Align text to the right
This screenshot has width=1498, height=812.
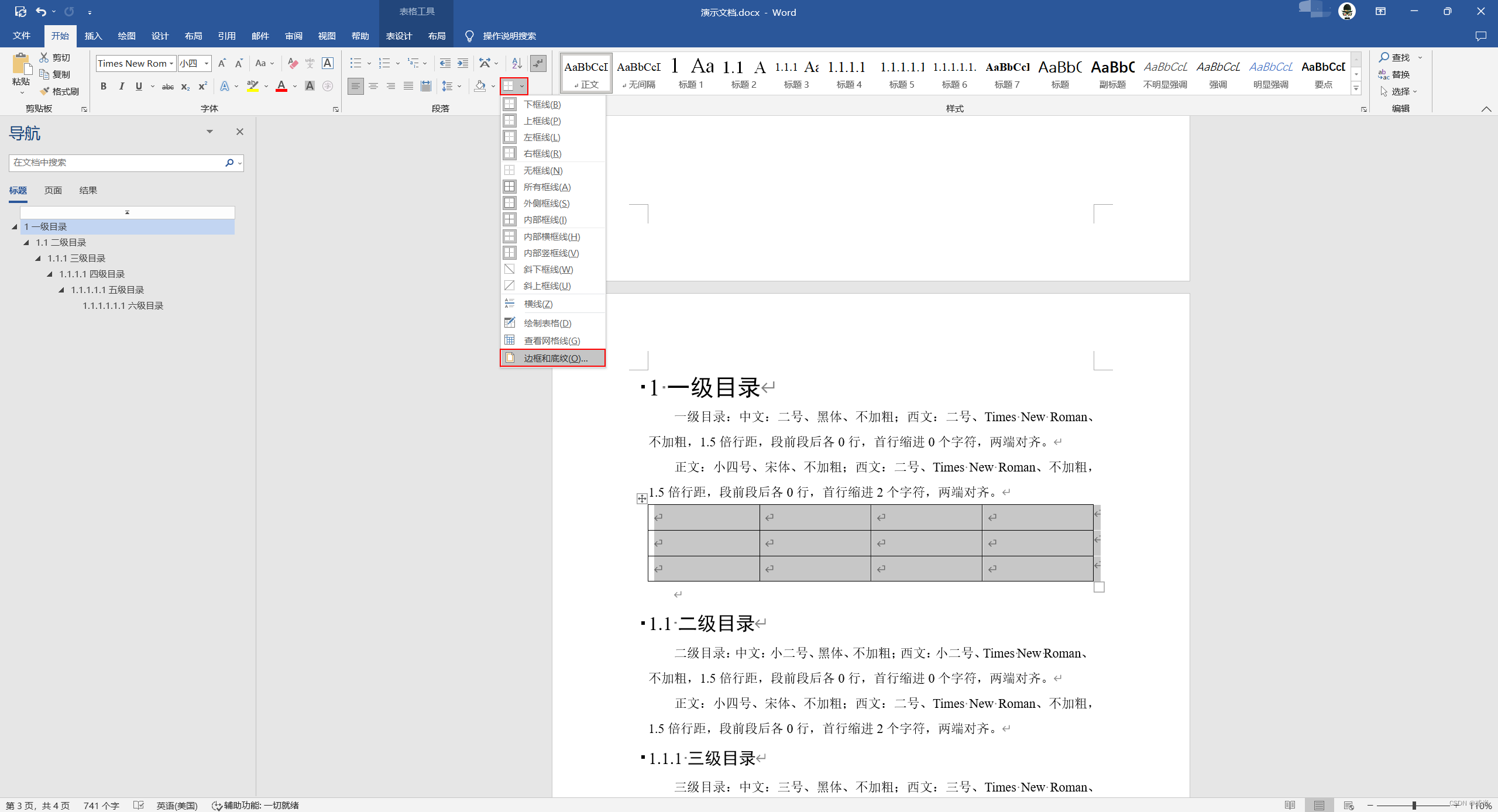point(391,87)
